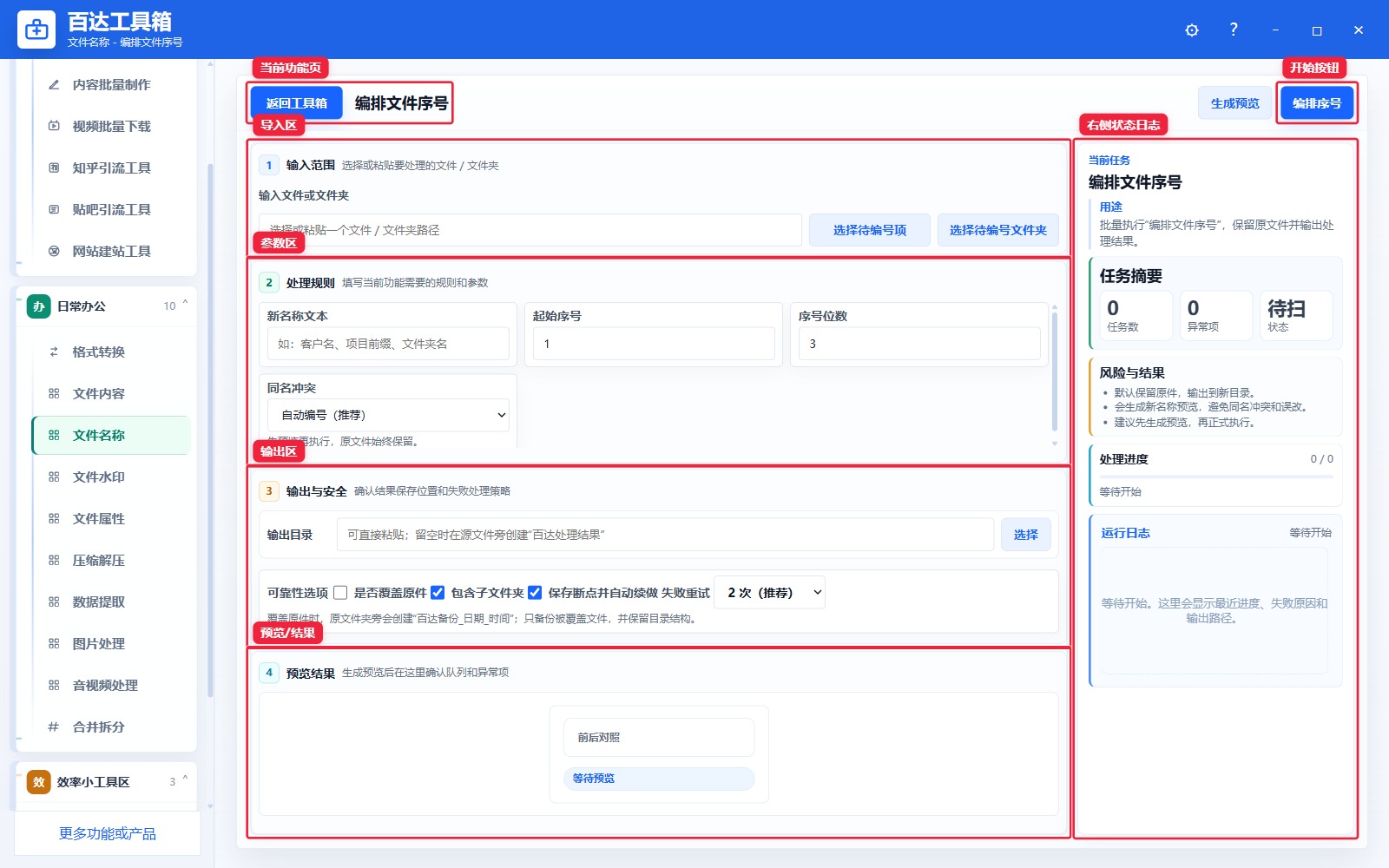1389x868 pixels.
Task: Focus the 序号位数 input field
Action: pyautogui.click(x=919, y=344)
